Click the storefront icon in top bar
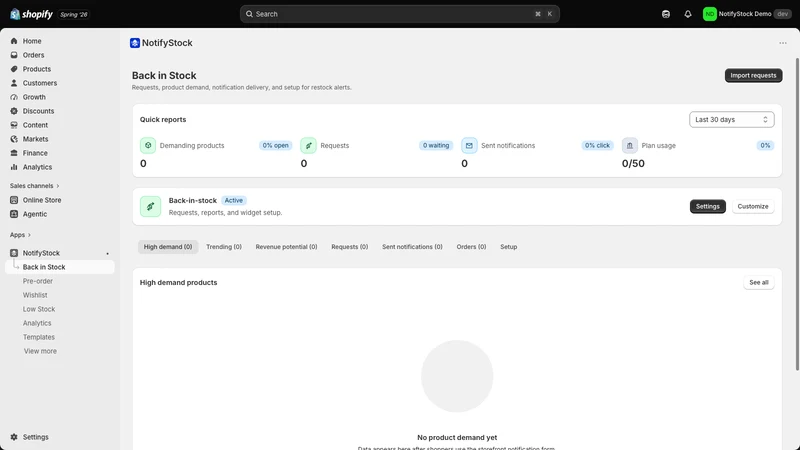This screenshot has height=450, width=800. pos(666,14)
